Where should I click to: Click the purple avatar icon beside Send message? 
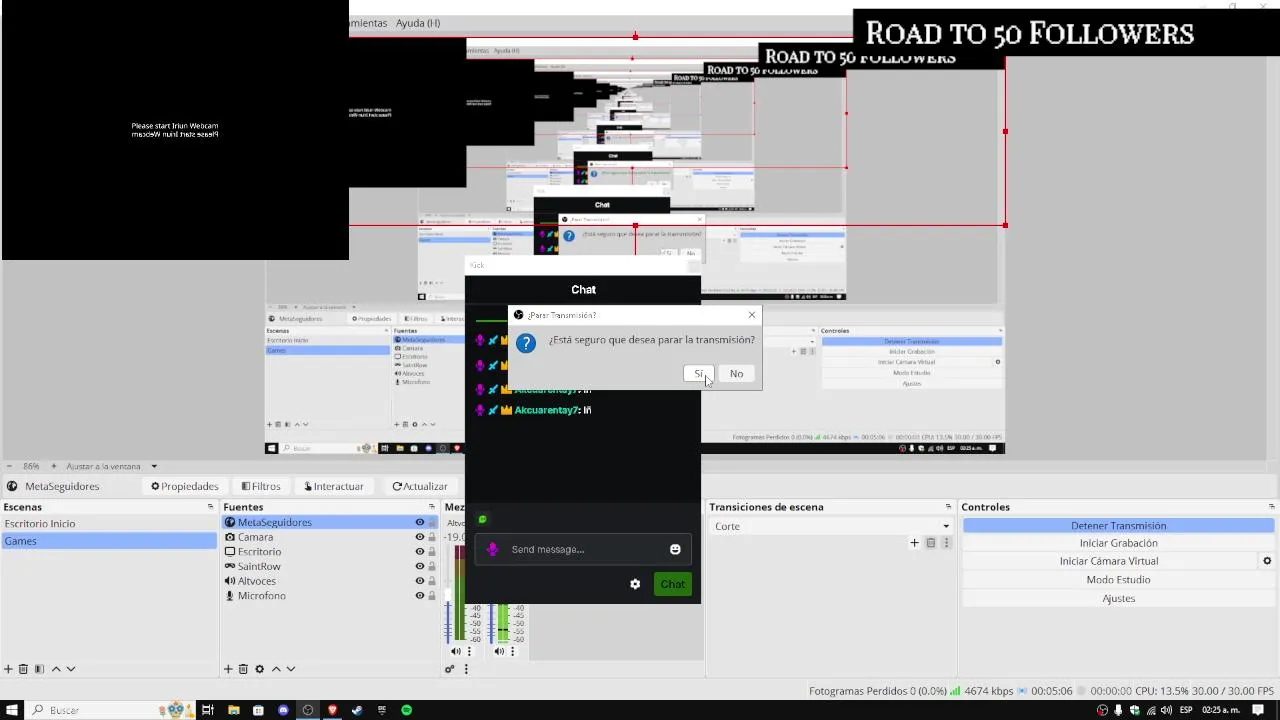[x=492, y=549]
